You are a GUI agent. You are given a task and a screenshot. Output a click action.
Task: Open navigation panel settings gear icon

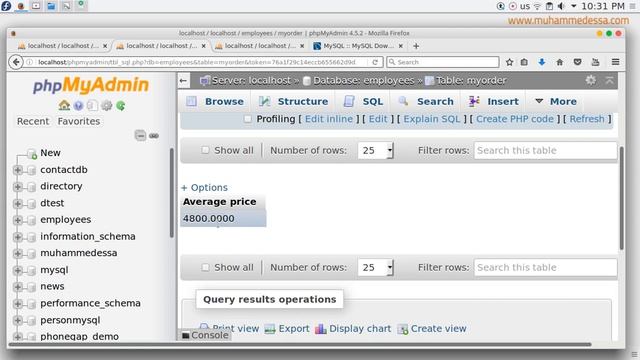[107, 106]
